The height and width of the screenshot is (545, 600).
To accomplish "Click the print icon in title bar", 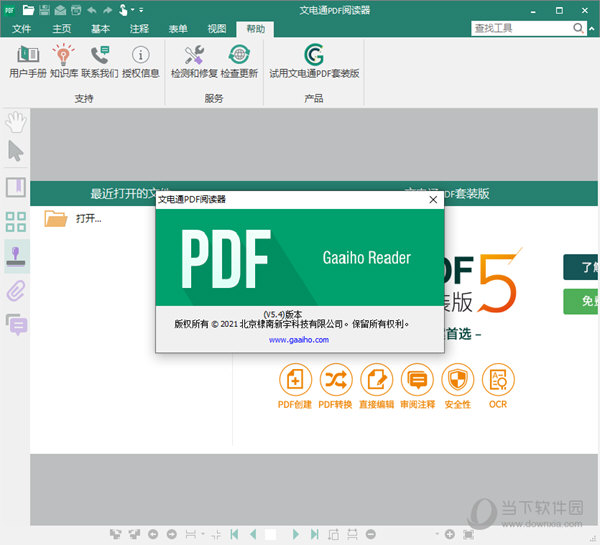I will (x=76, y=10).
